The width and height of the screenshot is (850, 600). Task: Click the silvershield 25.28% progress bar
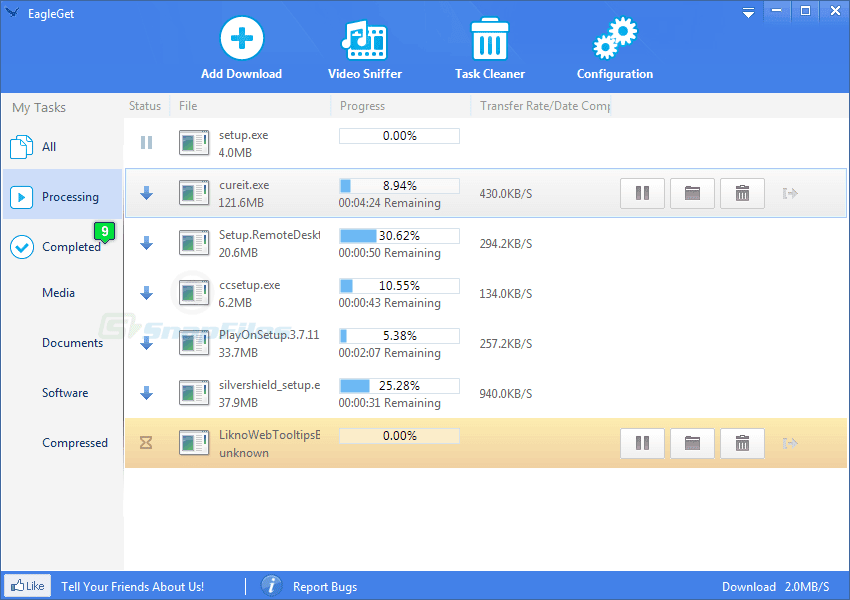[400, 386]
